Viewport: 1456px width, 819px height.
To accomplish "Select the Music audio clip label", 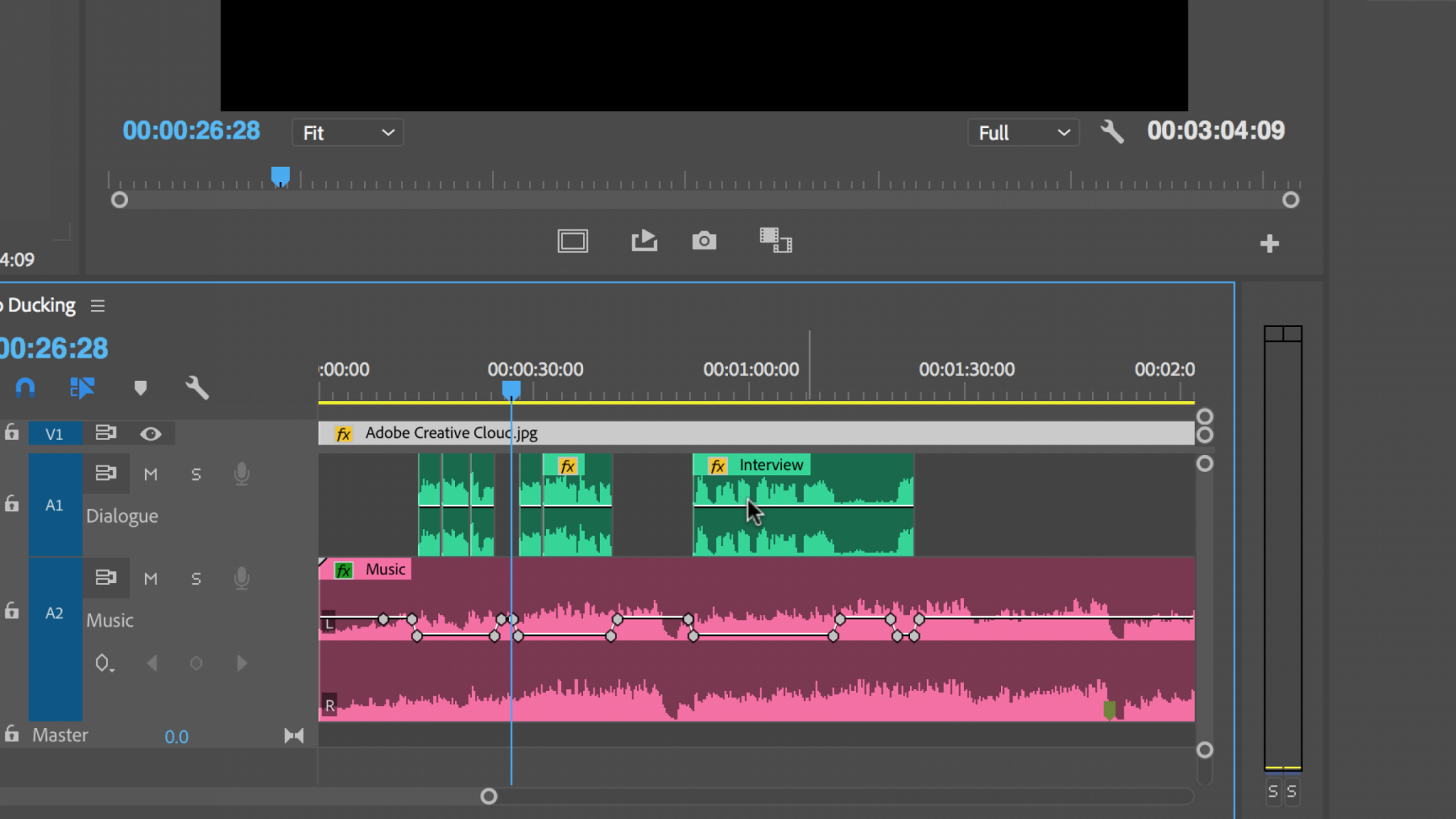I will pyautogui.click(x=385, y=569).
